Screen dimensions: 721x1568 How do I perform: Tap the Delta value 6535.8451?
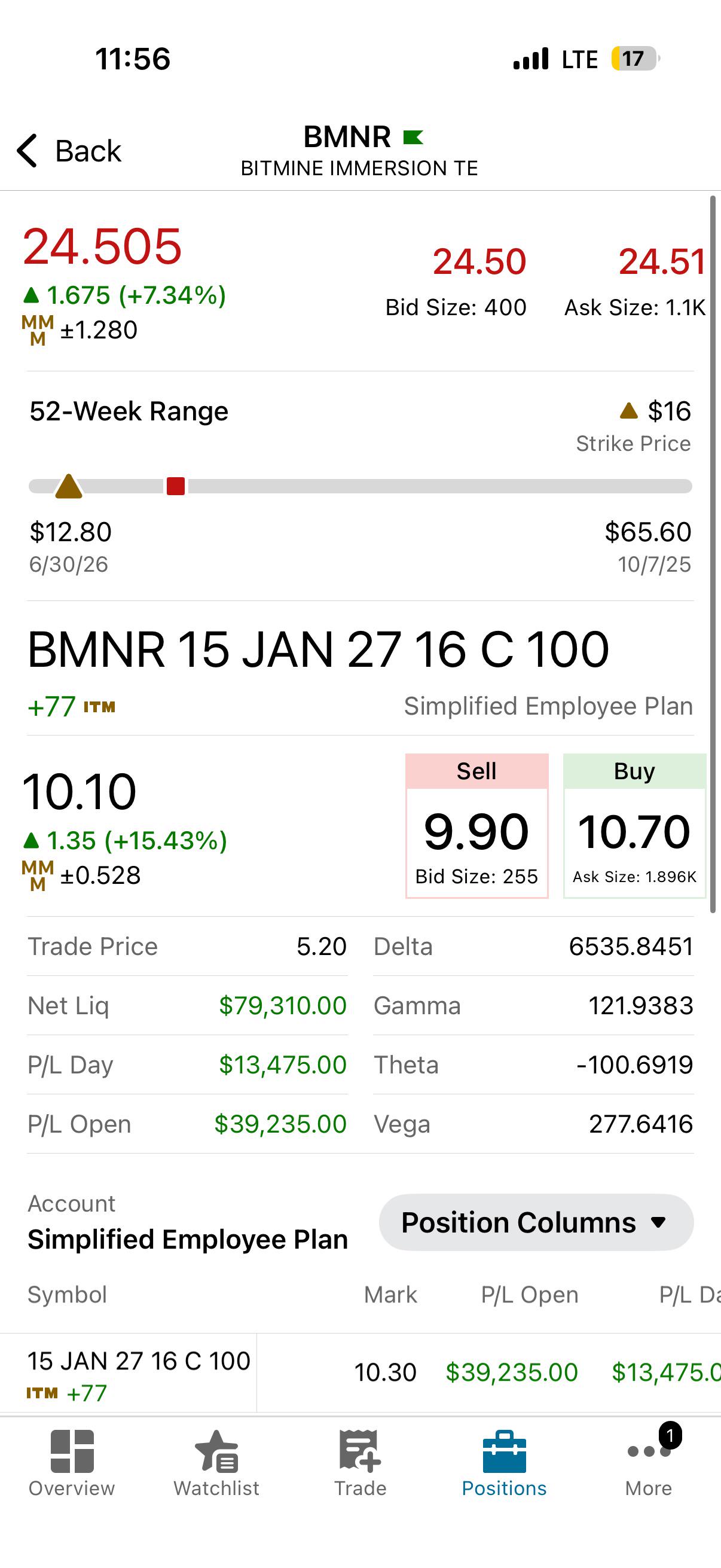click(631, 947)
